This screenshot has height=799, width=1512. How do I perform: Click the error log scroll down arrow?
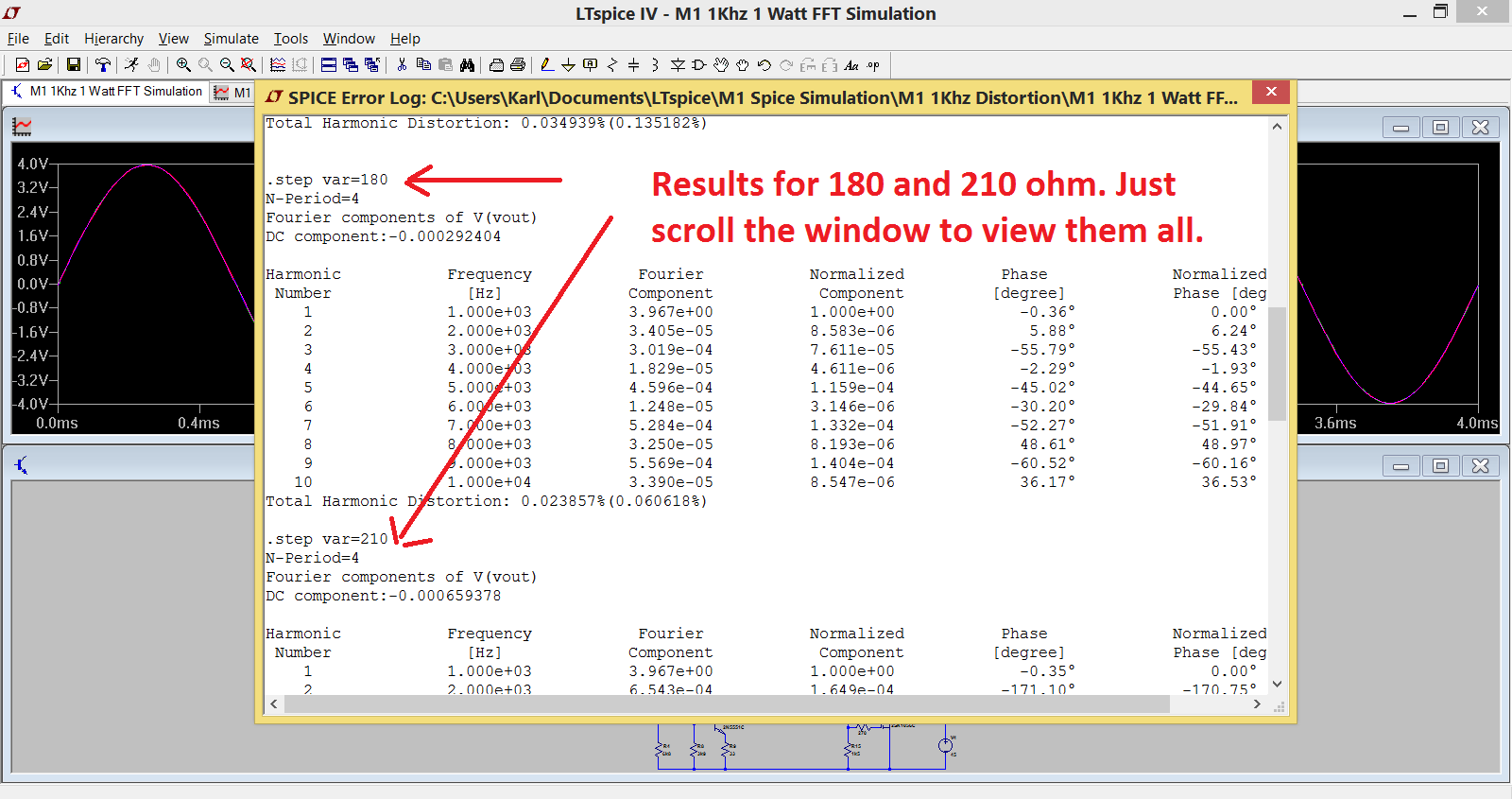coord(1277,684)
